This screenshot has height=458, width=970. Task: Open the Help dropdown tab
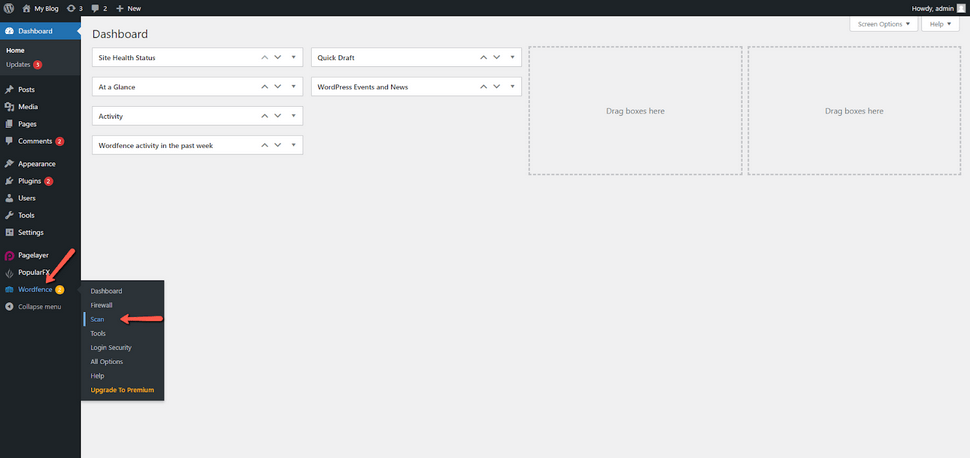(940, 24)
